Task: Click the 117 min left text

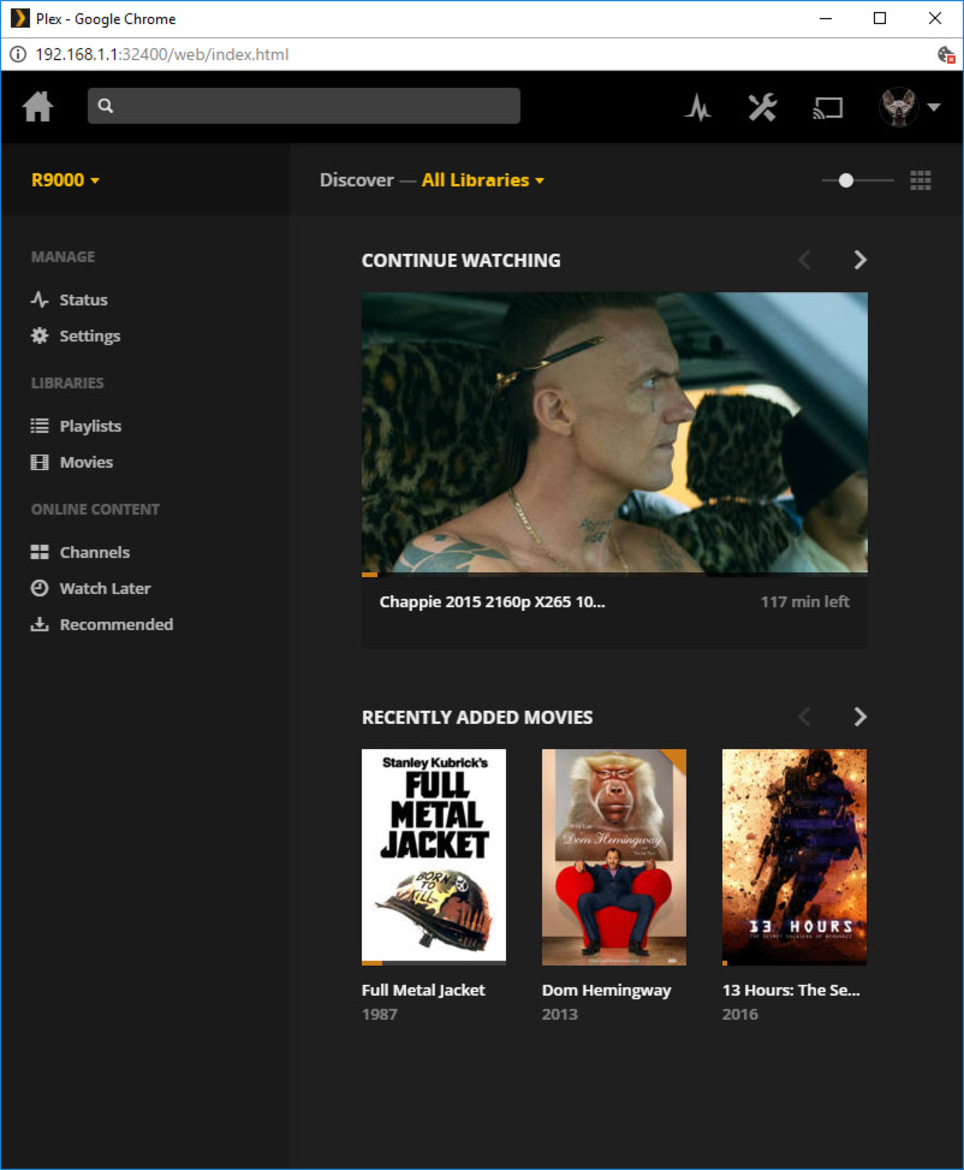Action: coord(805,601)
